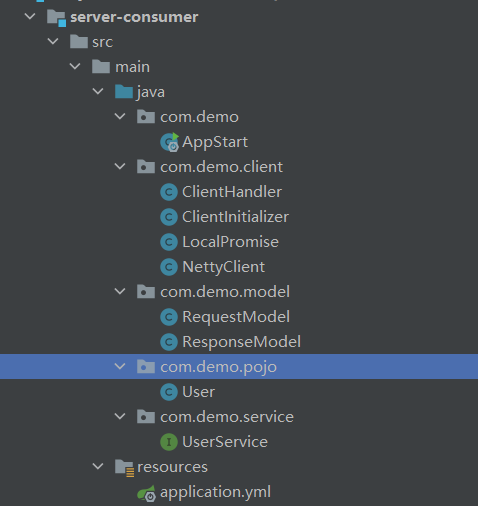This screenshot has height=506, width=478.
Task: Click the resources folder icon
Action: (x=124, y=467)
